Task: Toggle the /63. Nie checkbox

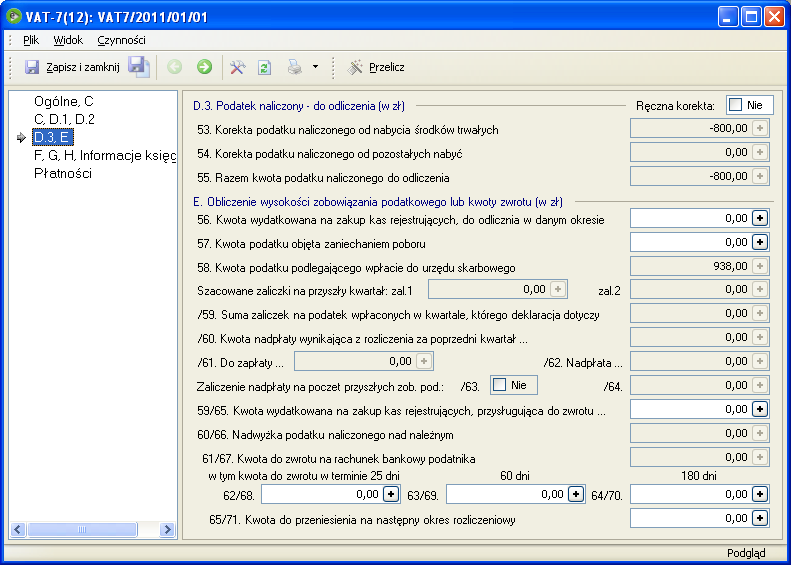Action: 499,385
